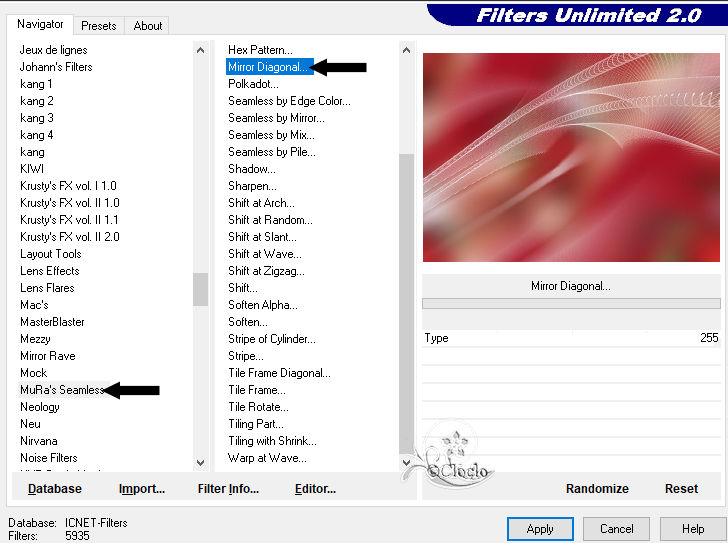Select Krusty's FX vol. II 2.0

point(70,237)
